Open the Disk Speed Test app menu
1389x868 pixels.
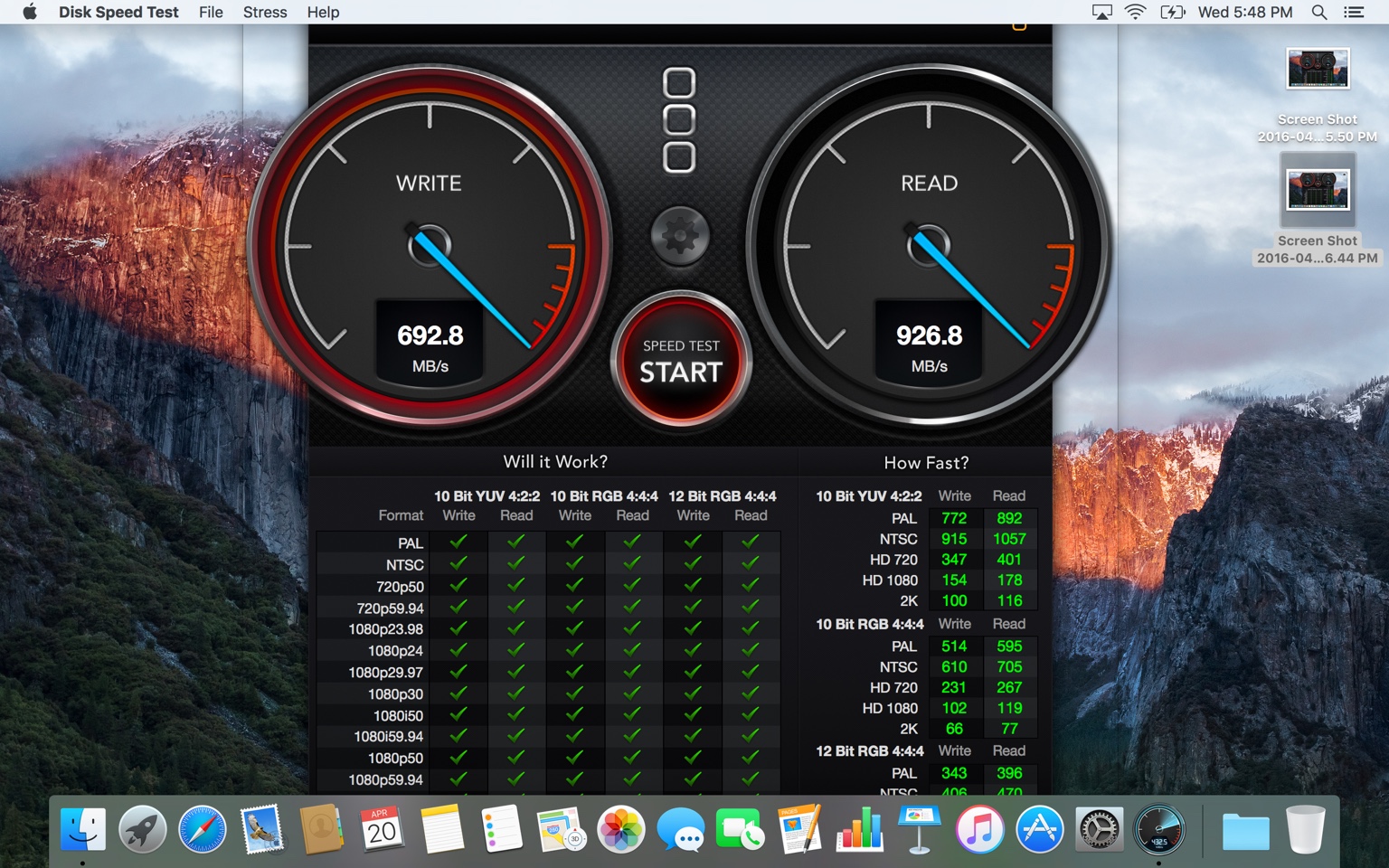tap(118, 12)
